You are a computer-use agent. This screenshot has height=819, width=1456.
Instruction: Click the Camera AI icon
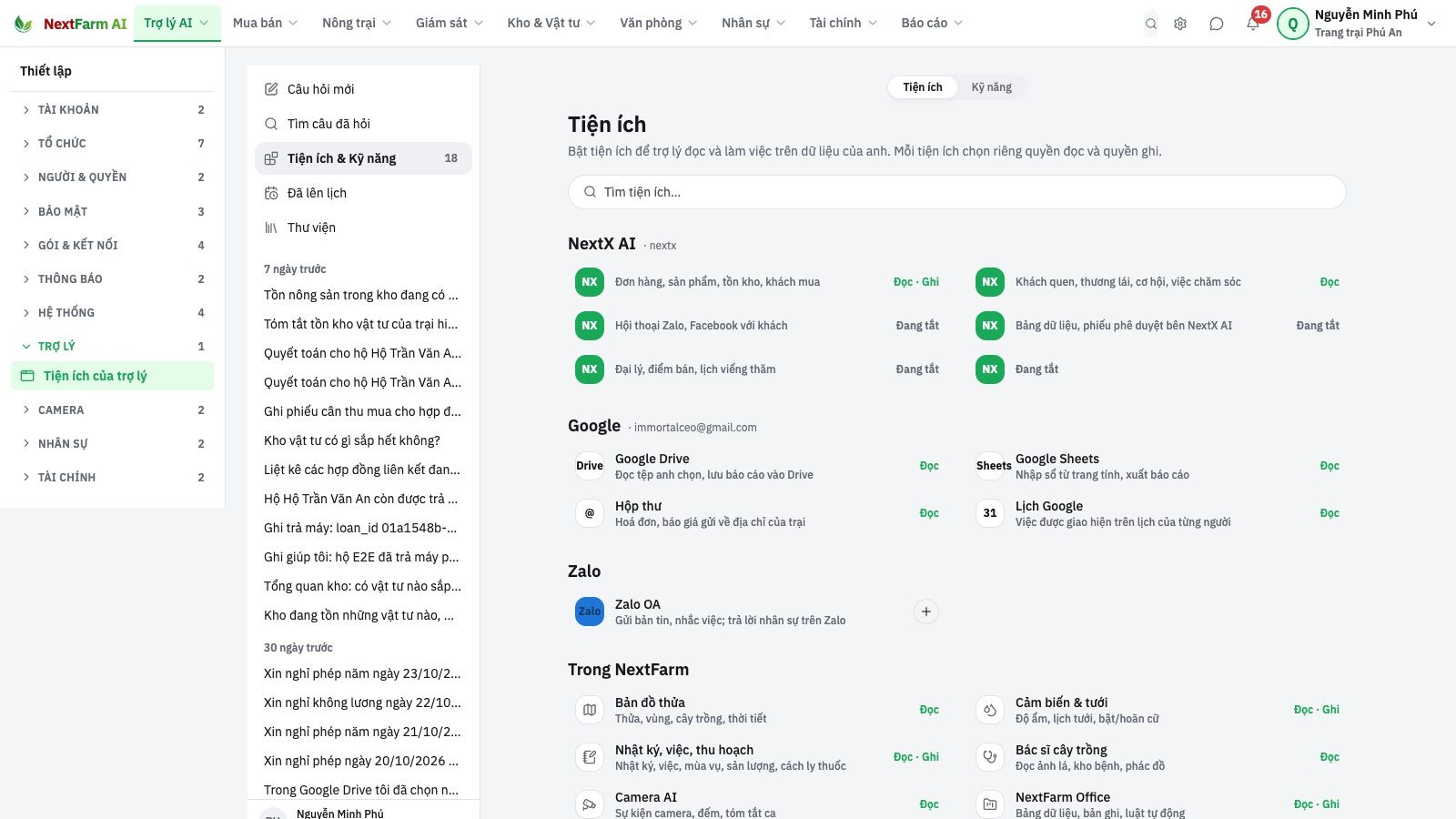(590, 804)
